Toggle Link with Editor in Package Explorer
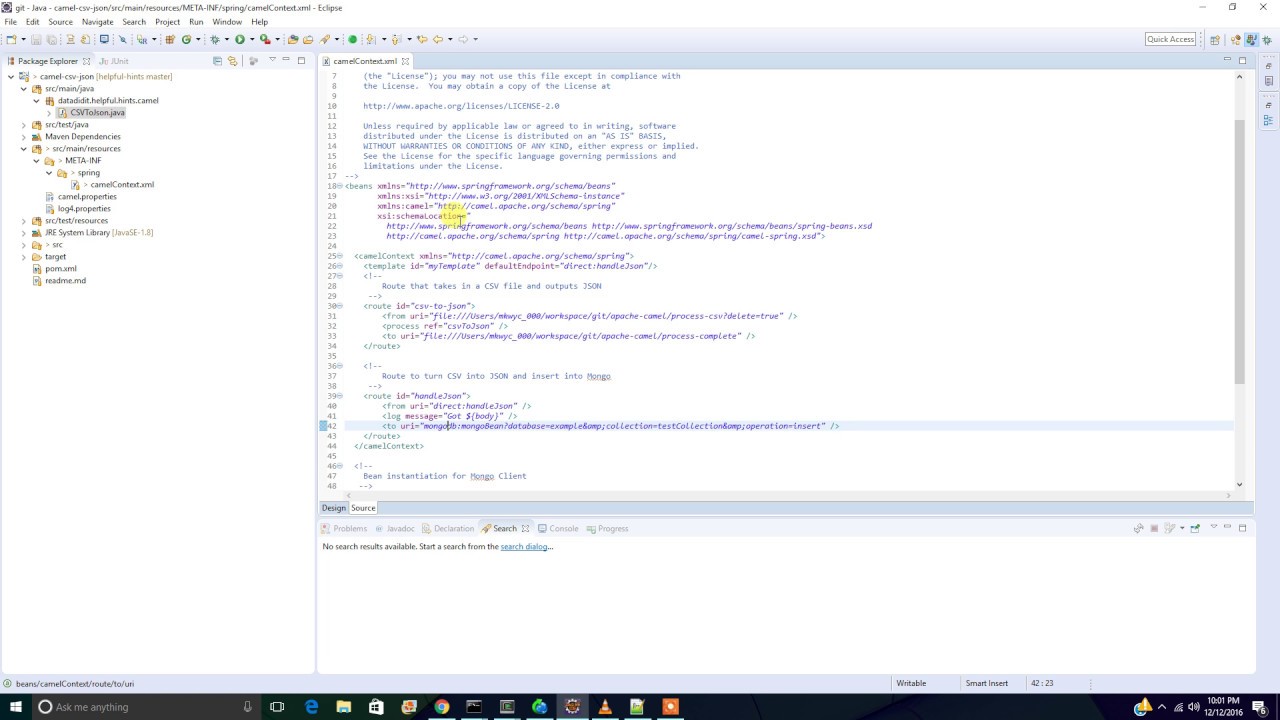This screenshot has height=720, width=1280. [x=232, y=61]
